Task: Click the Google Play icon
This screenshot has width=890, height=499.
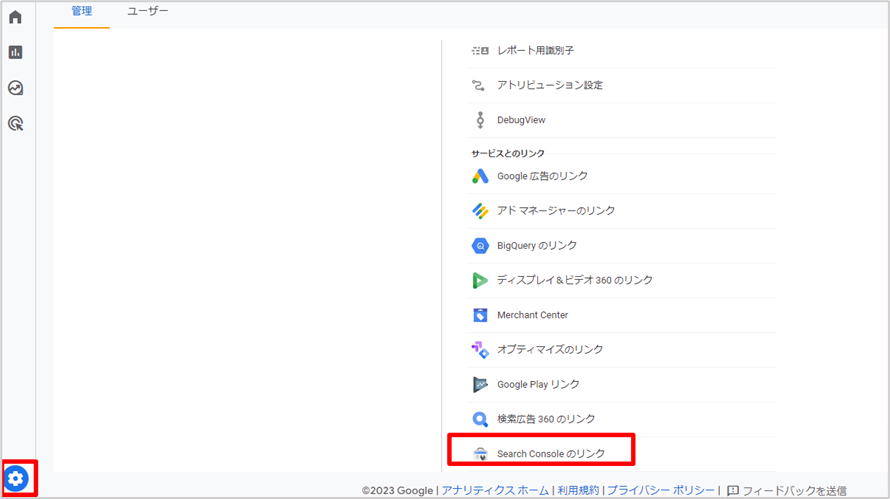Action: tap(480, 384)
